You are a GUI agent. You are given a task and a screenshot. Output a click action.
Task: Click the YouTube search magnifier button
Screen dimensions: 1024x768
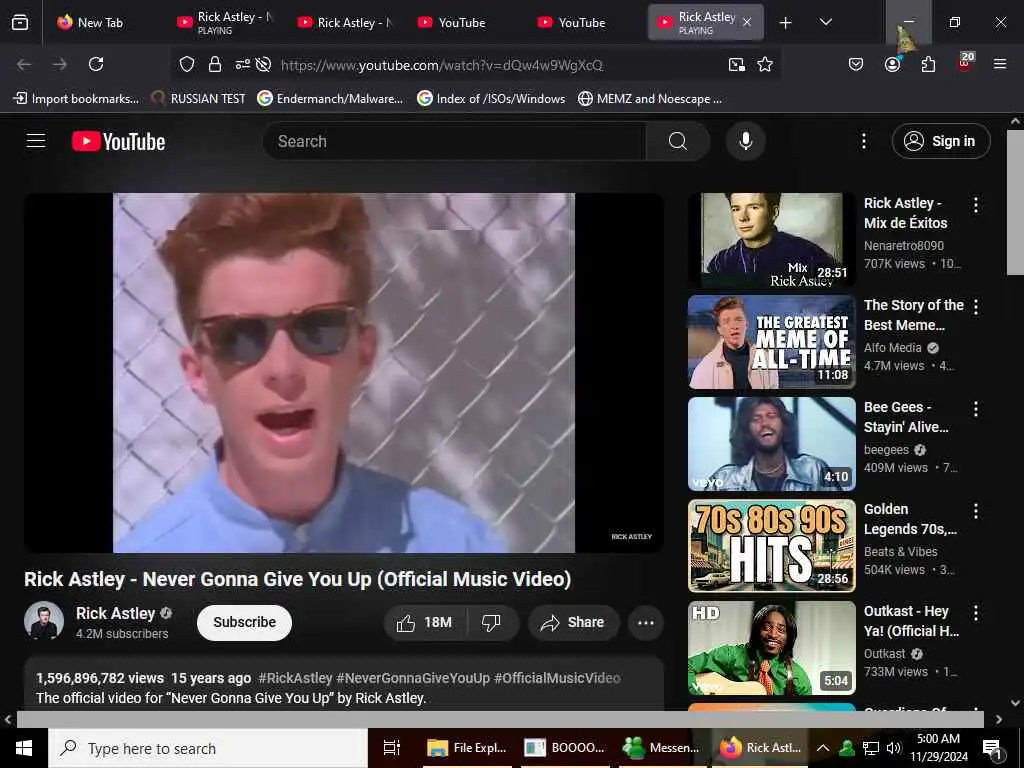click(678, 141)
